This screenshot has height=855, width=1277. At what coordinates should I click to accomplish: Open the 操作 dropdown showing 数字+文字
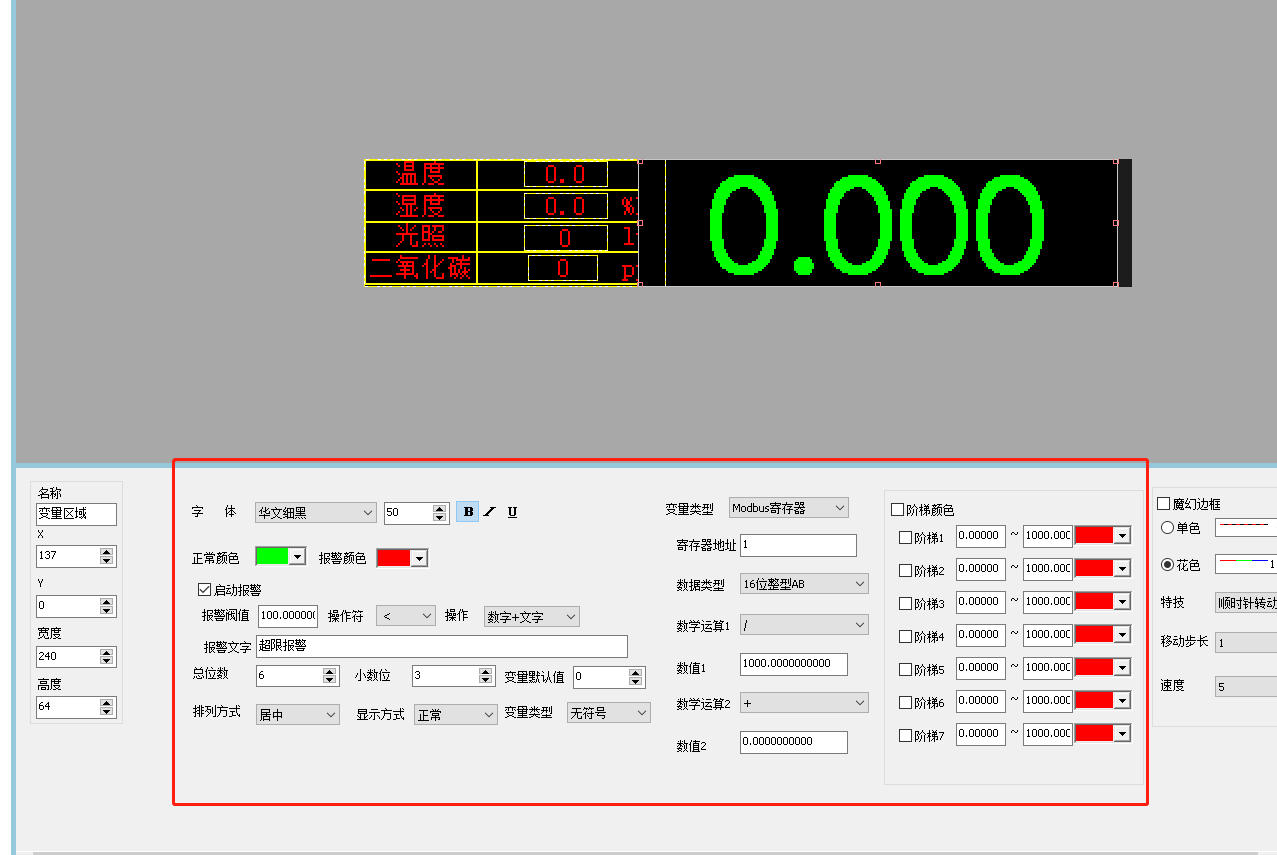tap(532, 617)
